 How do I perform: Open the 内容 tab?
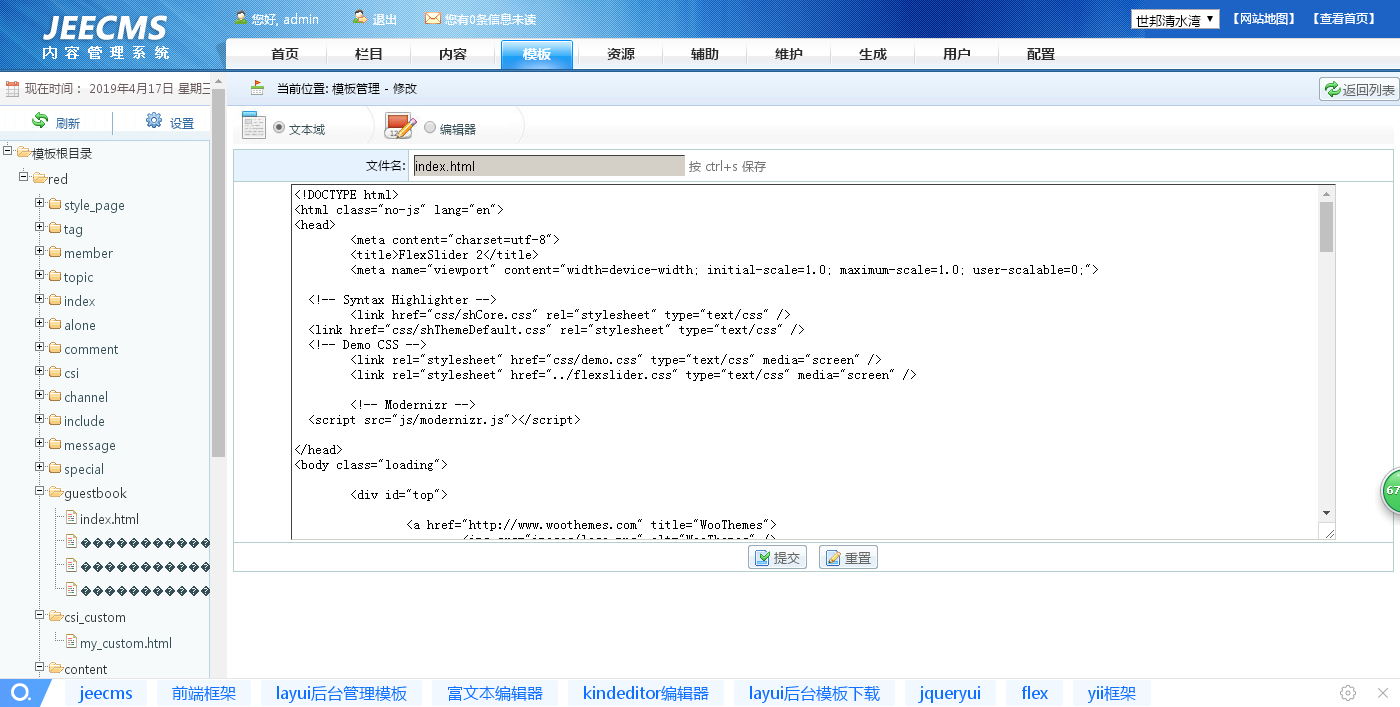(453, 54)
